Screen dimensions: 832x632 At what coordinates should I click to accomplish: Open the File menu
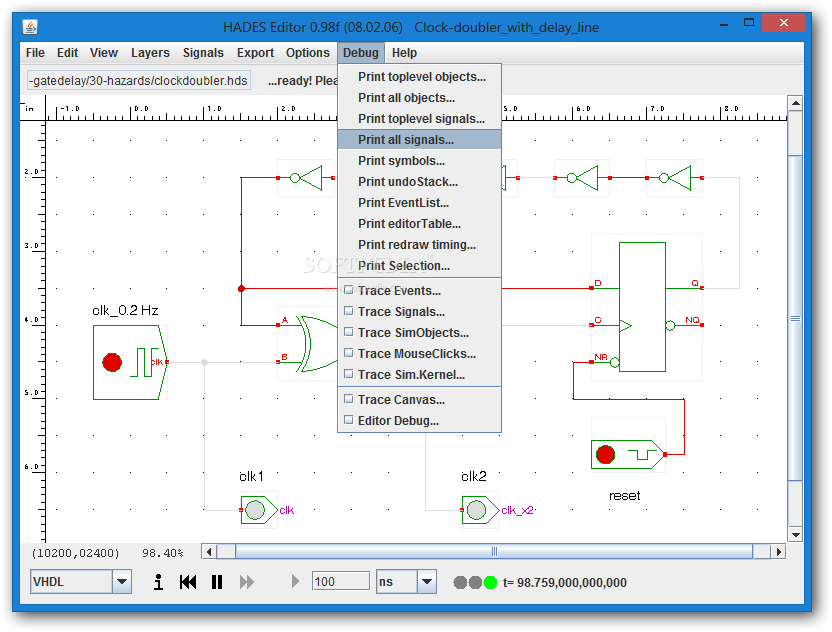(x=35, y=53)
